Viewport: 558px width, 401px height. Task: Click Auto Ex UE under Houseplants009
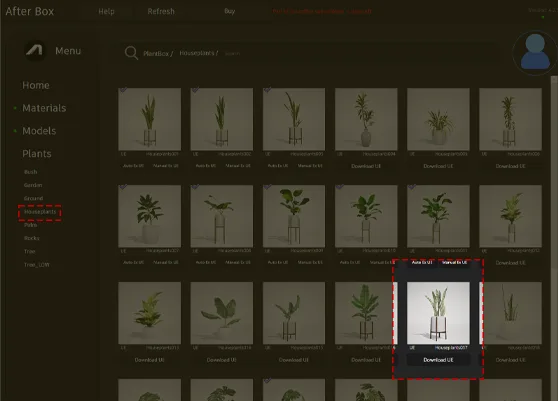tap(278, 263)
